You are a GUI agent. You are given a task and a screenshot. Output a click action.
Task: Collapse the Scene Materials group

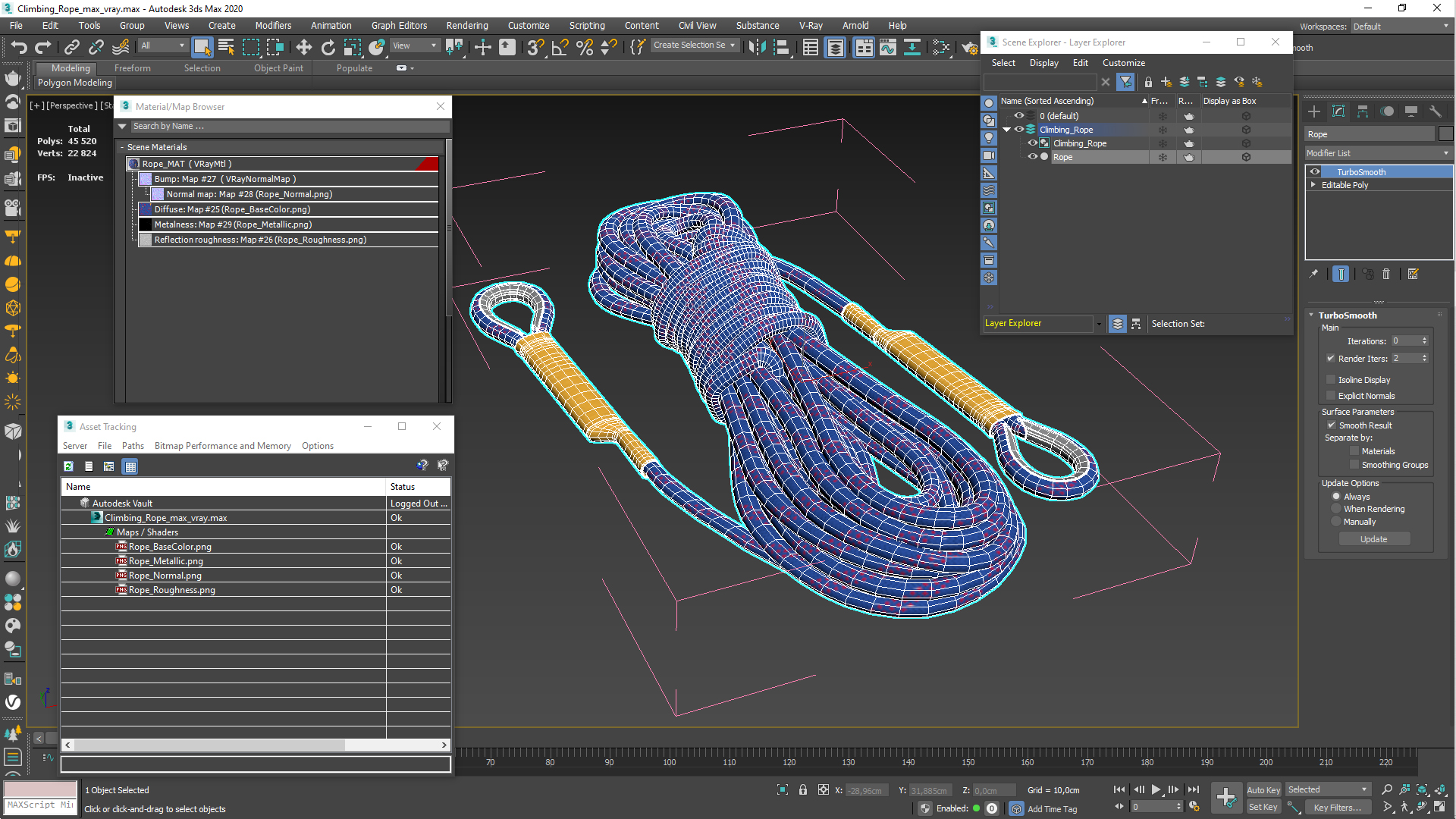click(122, 147)
